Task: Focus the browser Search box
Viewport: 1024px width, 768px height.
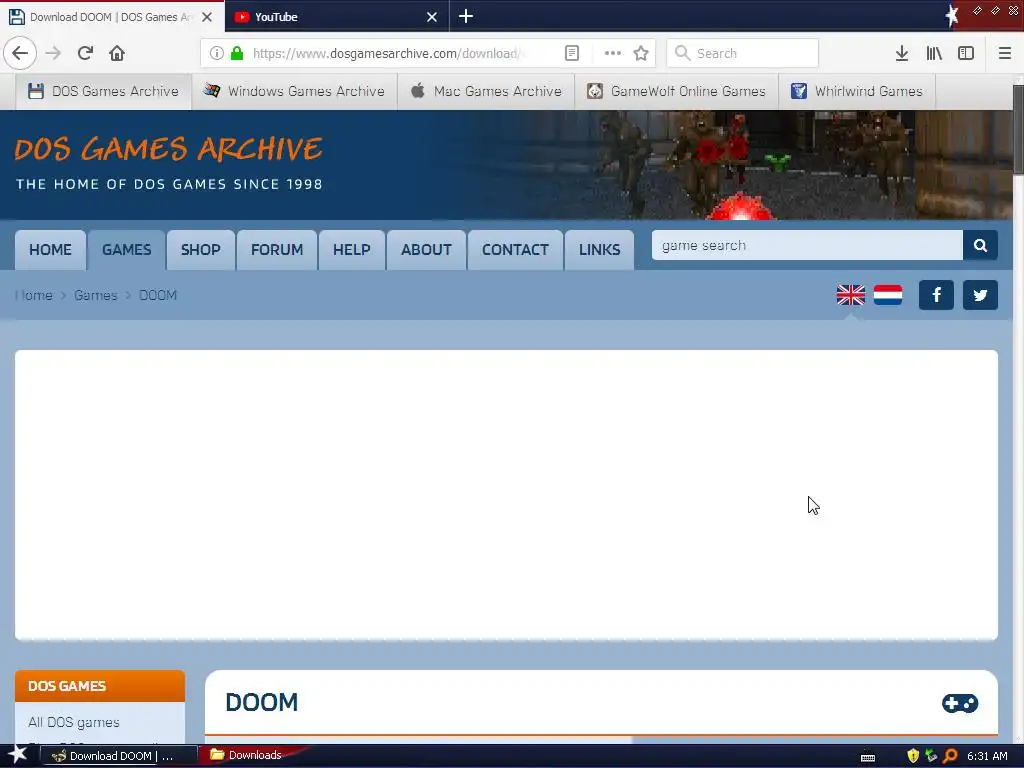Action: [x=743, y=53]
